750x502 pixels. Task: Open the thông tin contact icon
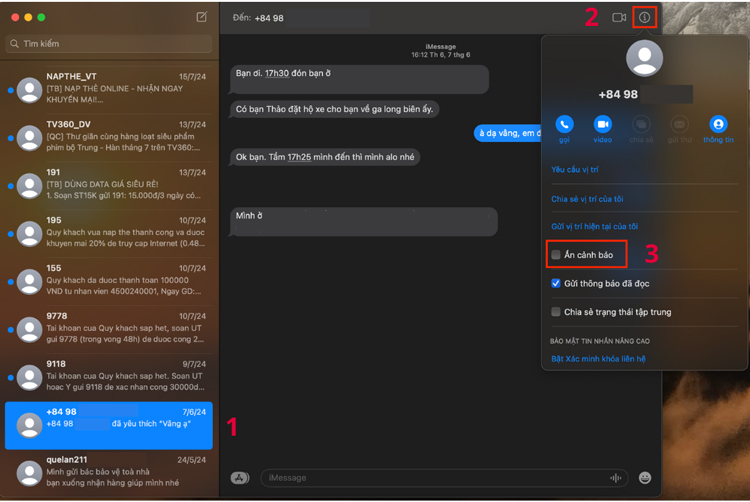[x=718, y=124]
